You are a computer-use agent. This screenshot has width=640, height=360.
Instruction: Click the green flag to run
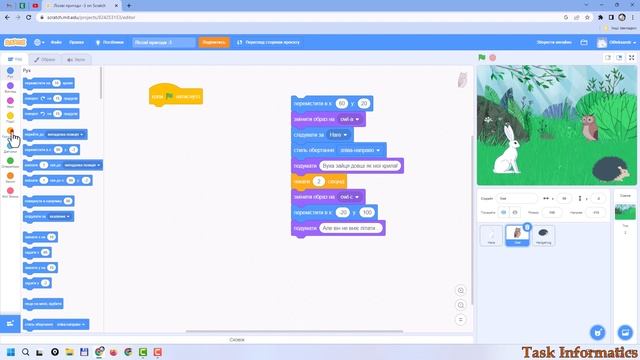coord(482,58)
